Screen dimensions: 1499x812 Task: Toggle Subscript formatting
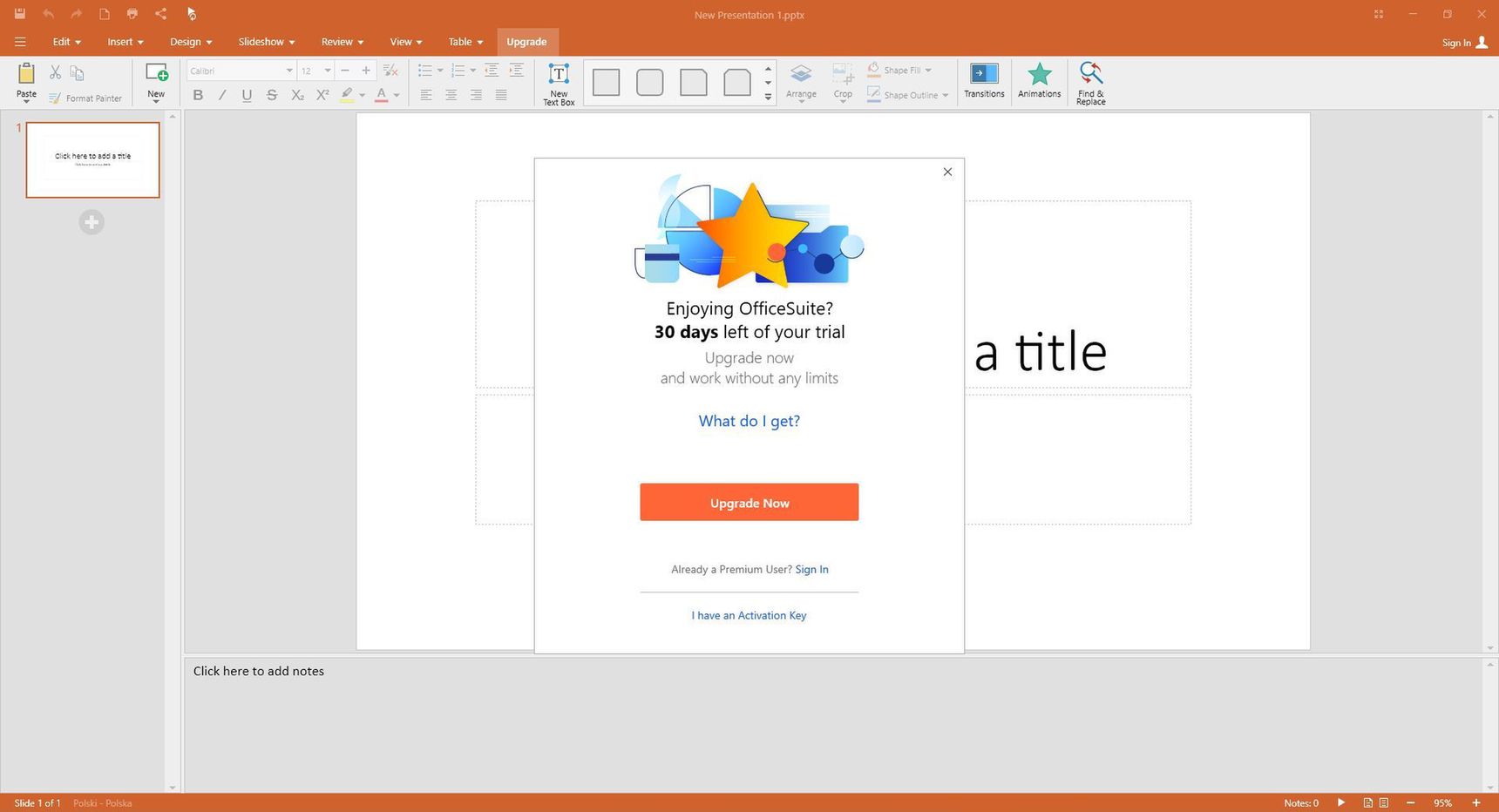(297, 95)
